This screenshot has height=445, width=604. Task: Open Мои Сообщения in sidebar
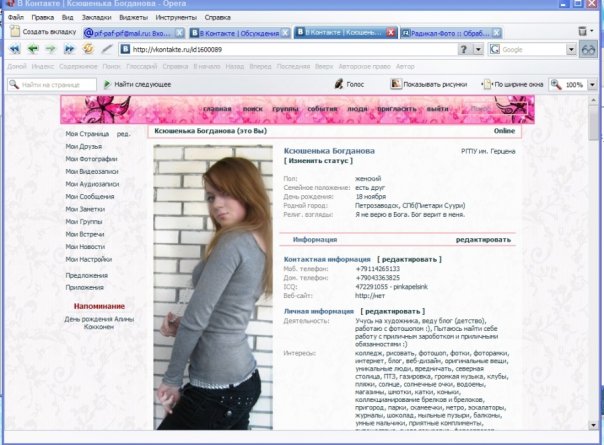90,196
